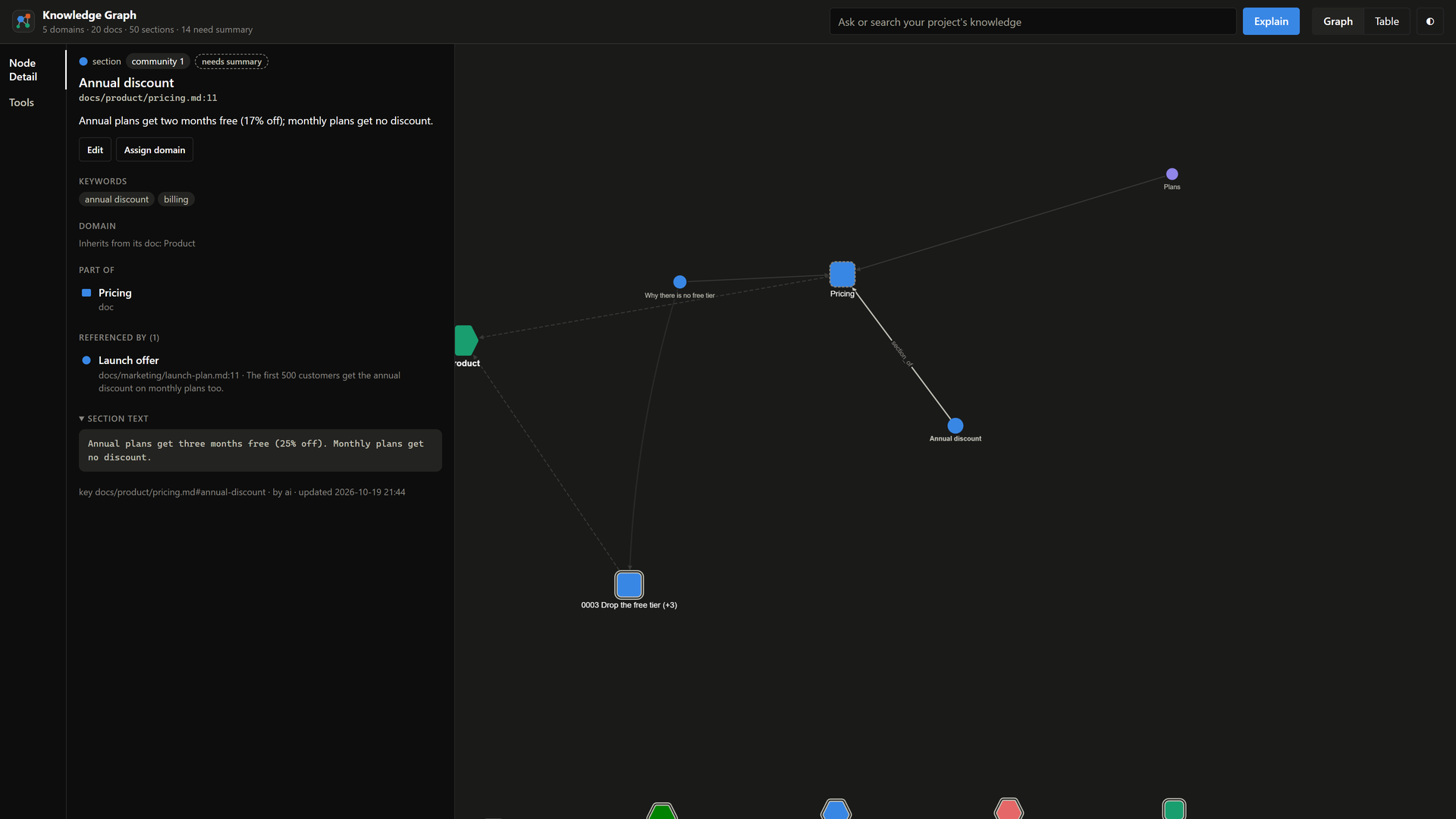Click the dark green hexagon domain node
Viewport: 1456px width, 819px height.
(x=662, y=811)
